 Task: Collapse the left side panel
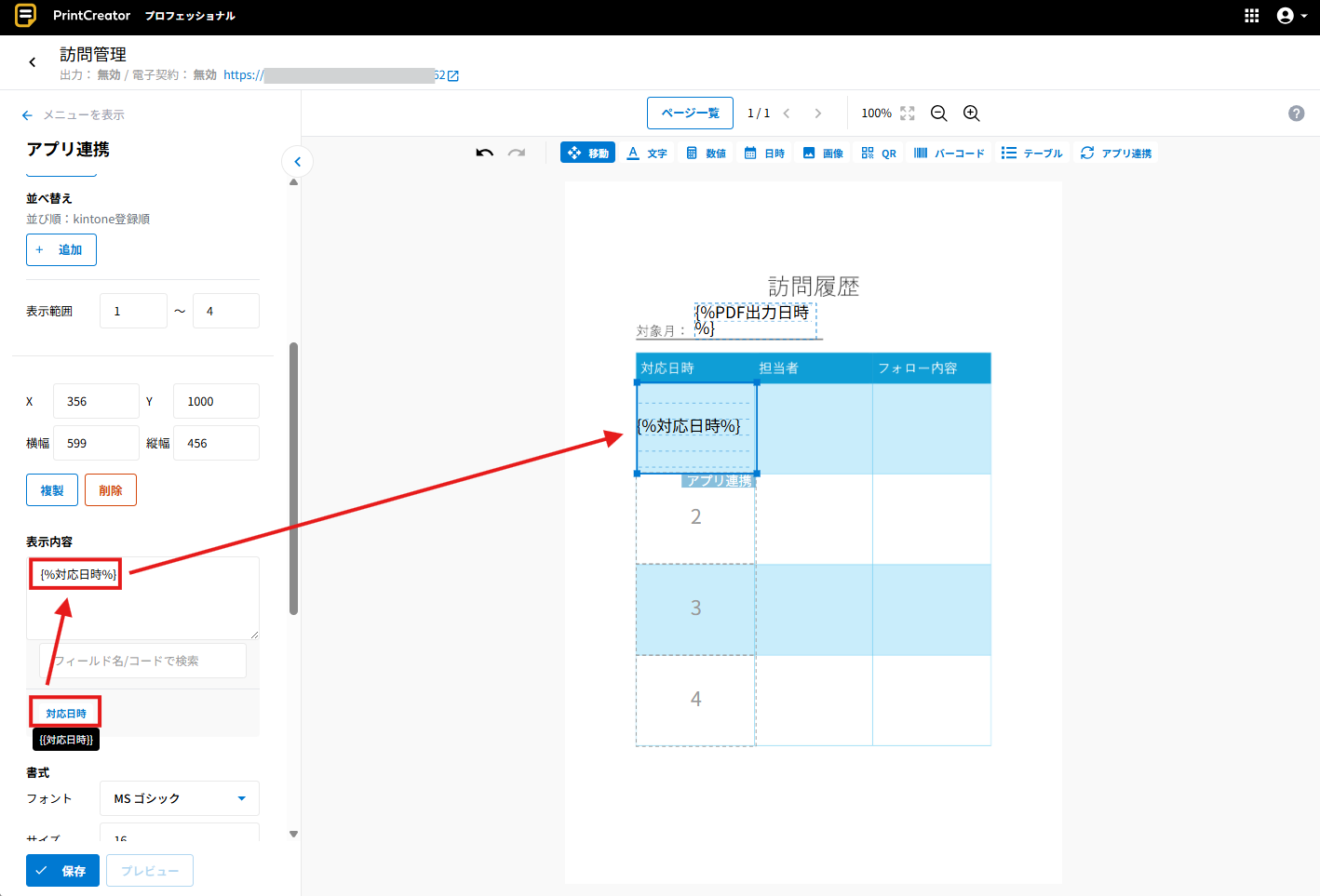[297, 162]
